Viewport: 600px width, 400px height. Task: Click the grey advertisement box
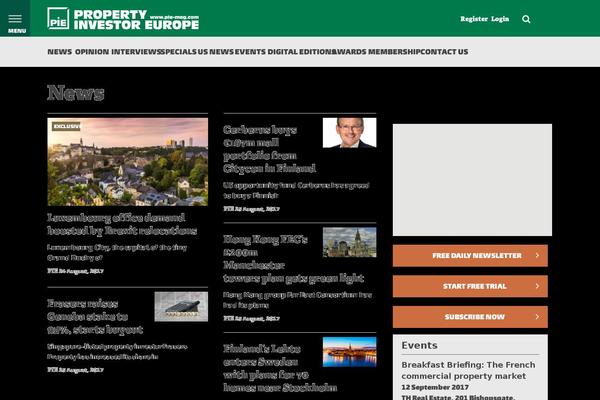(x=472, y=180)
